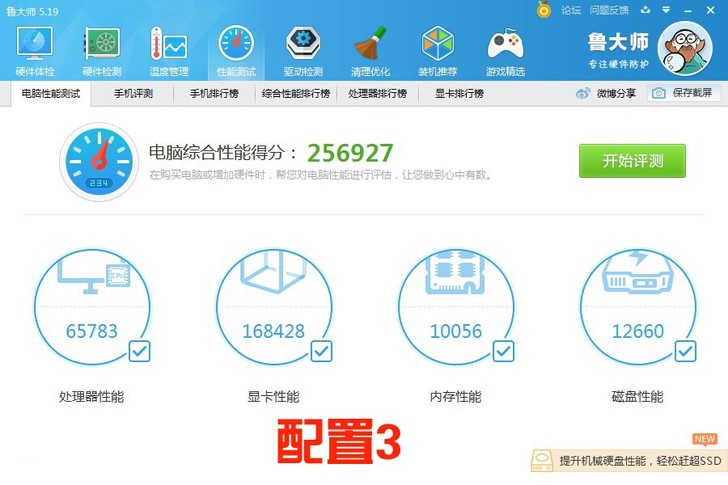
Task: Click processor score 65783
Action: pyautogui.click(x=92, y=331)
